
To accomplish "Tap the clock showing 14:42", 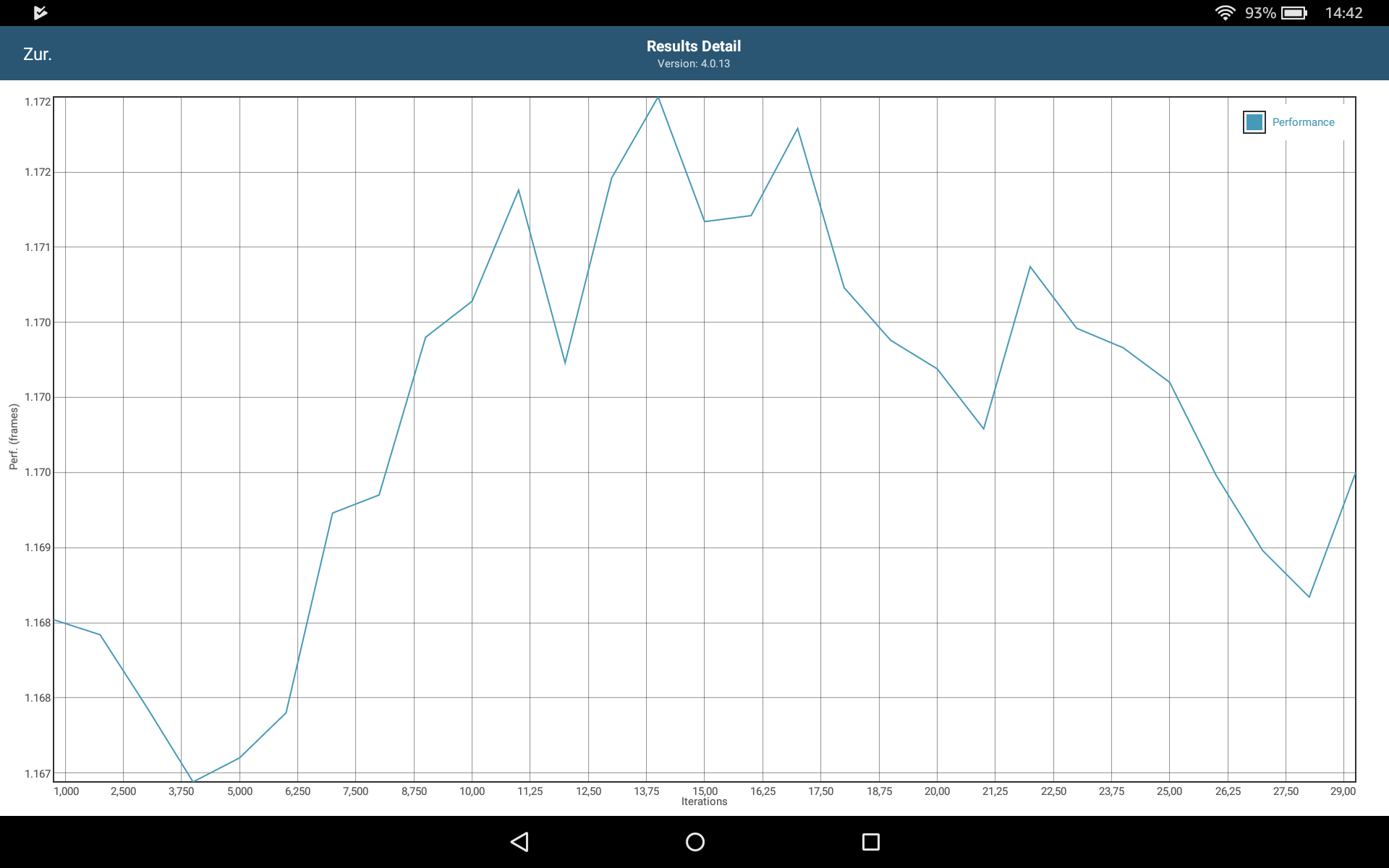I will pyautogui.click(x=1343, y=13).
